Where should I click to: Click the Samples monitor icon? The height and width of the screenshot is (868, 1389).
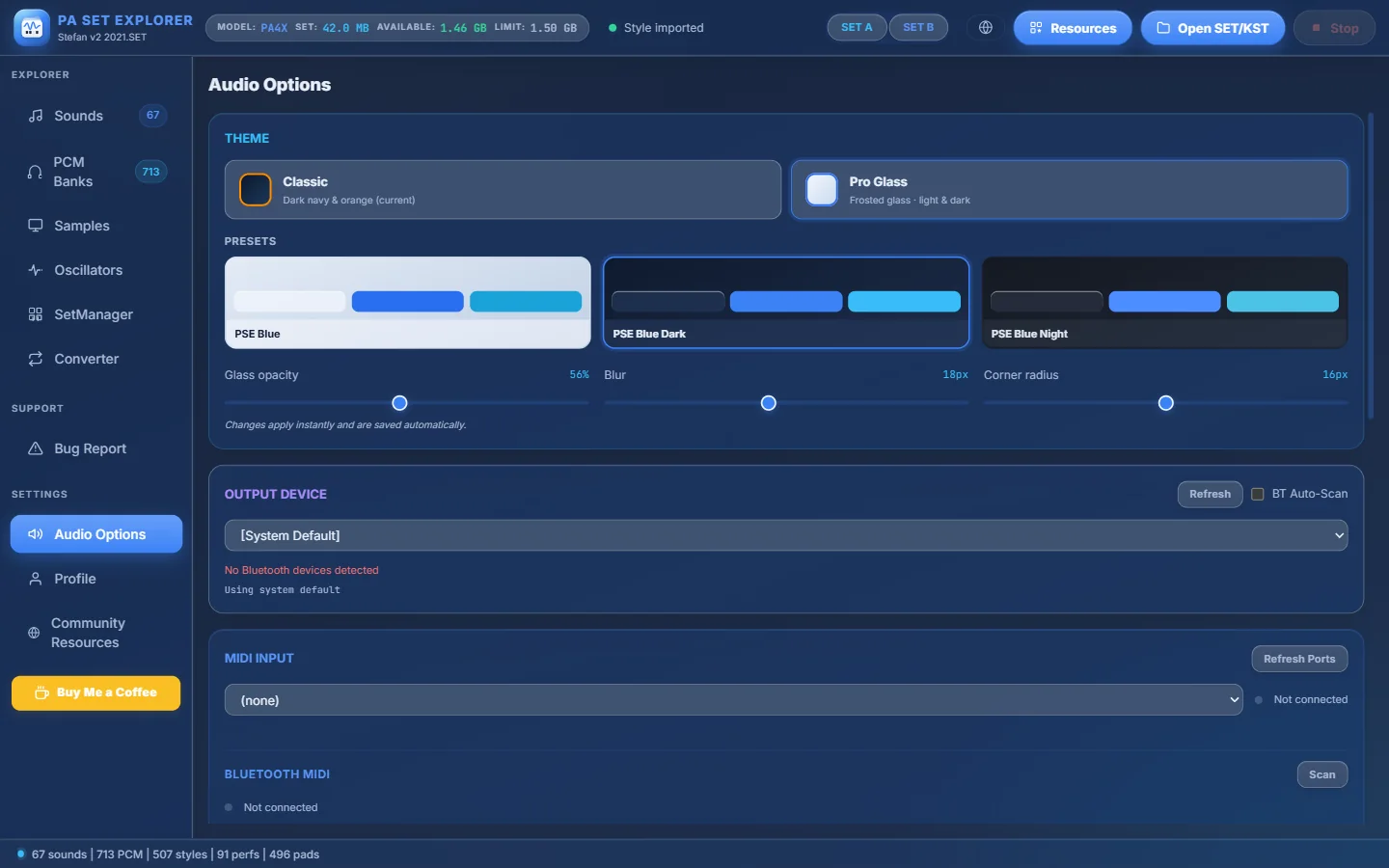coord(36,226)
